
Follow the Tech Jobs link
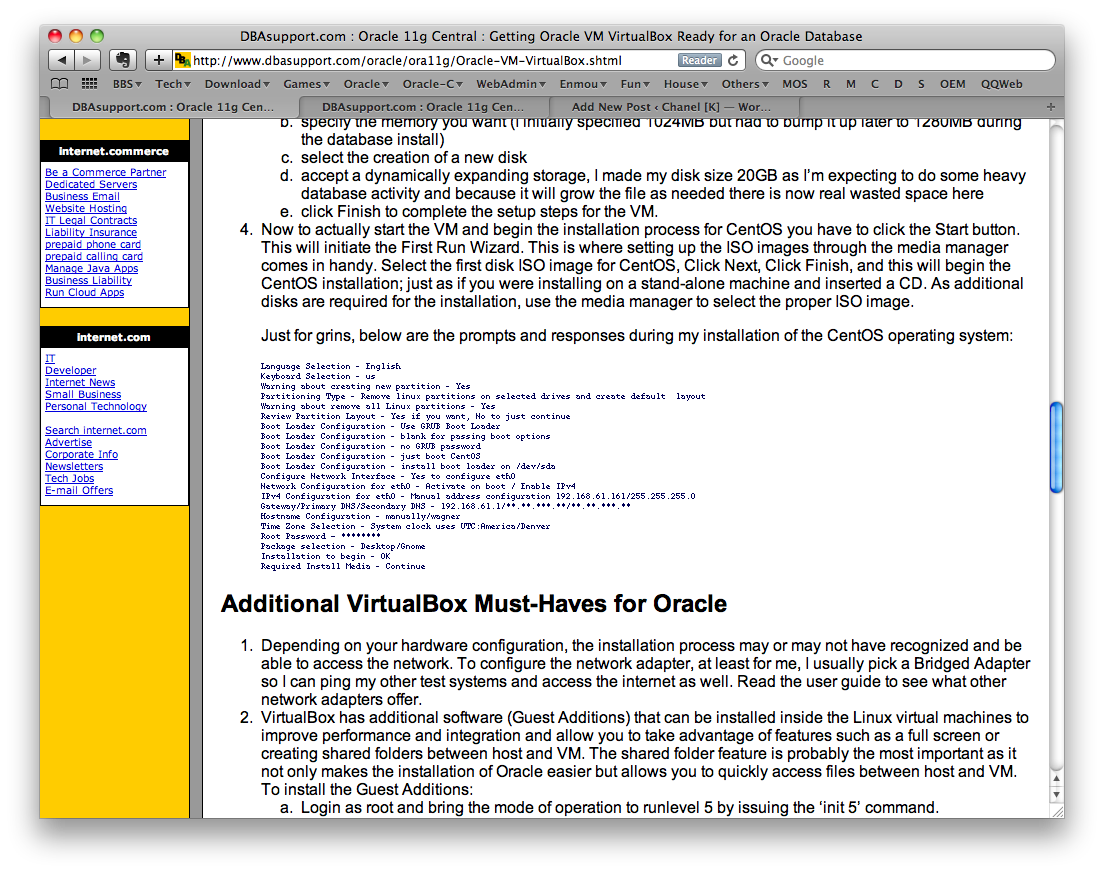[x=70, y=478]
